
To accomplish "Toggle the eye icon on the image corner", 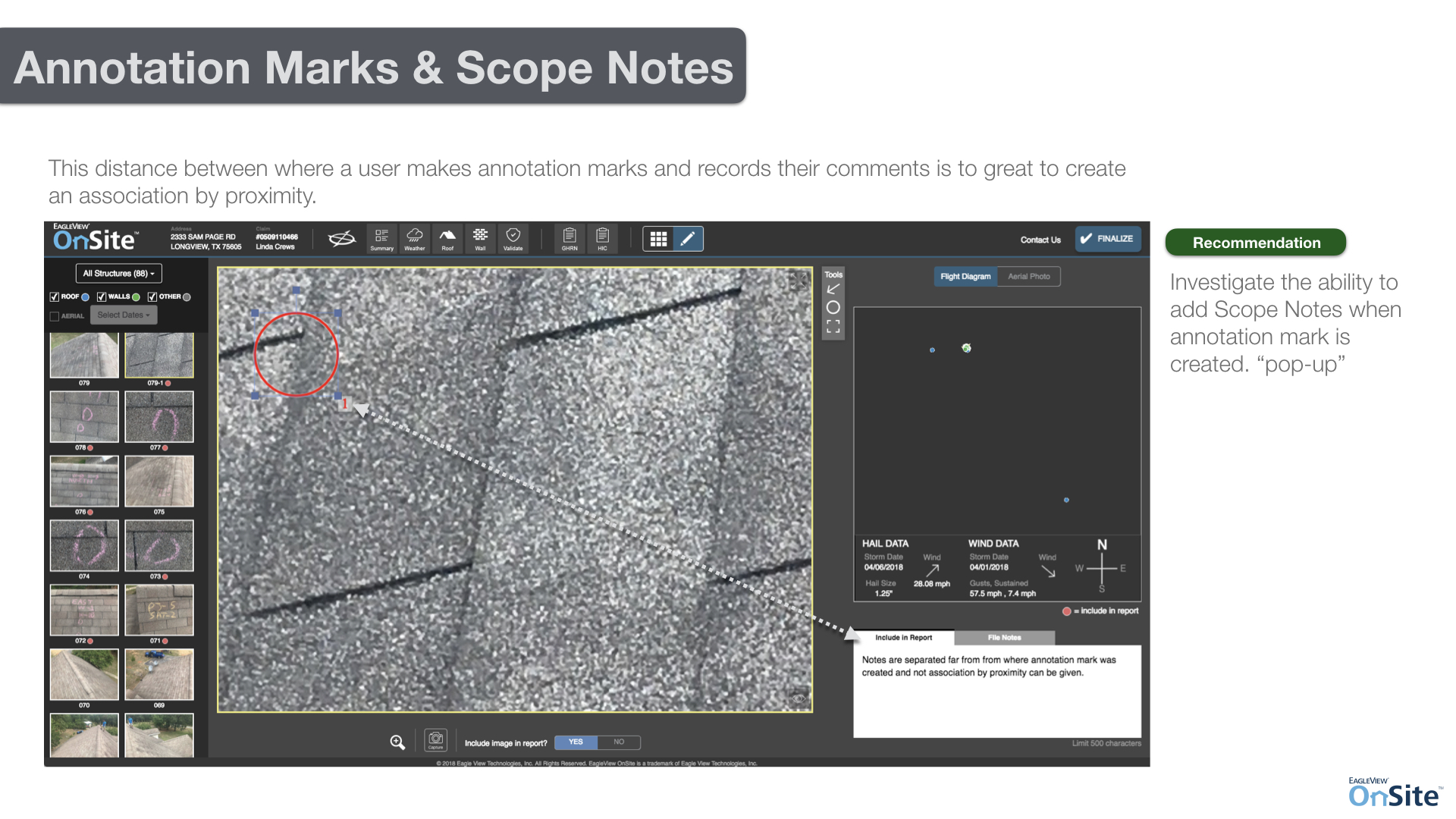I will 798,698.
